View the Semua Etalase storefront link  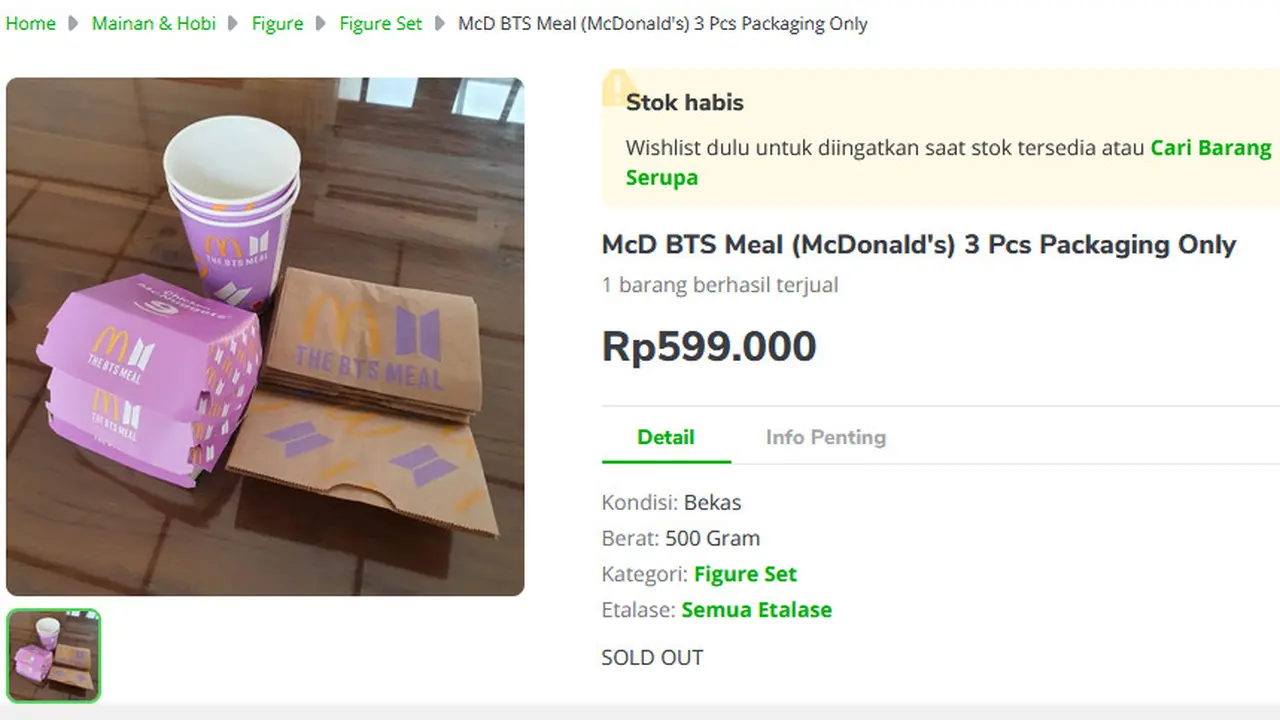coord(757,610)
